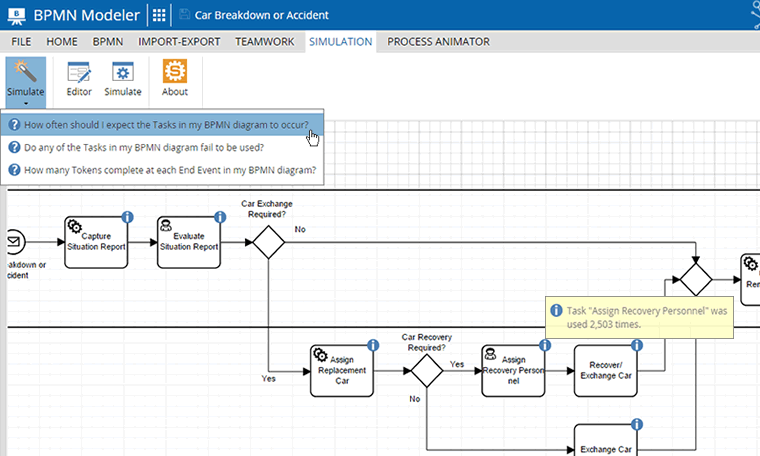Click the user icon in Assign Recovery Personnel
Viewport: 760px width, 456px height.
490,354
